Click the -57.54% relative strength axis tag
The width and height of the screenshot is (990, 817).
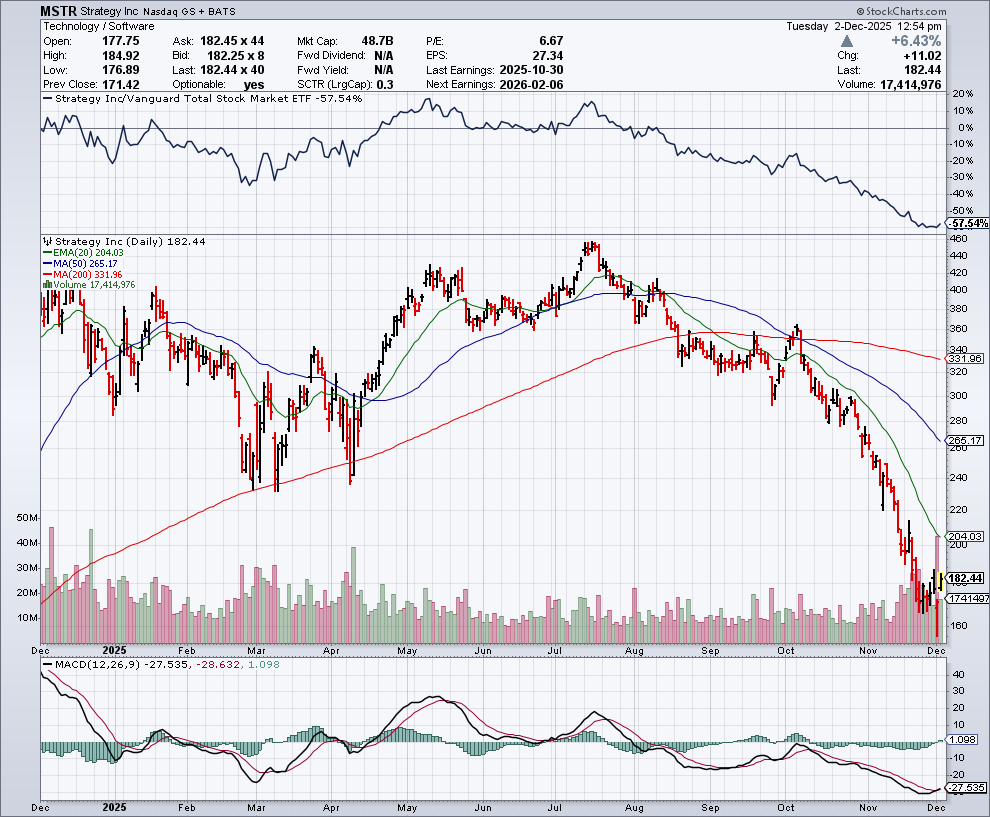click(966, 224)
